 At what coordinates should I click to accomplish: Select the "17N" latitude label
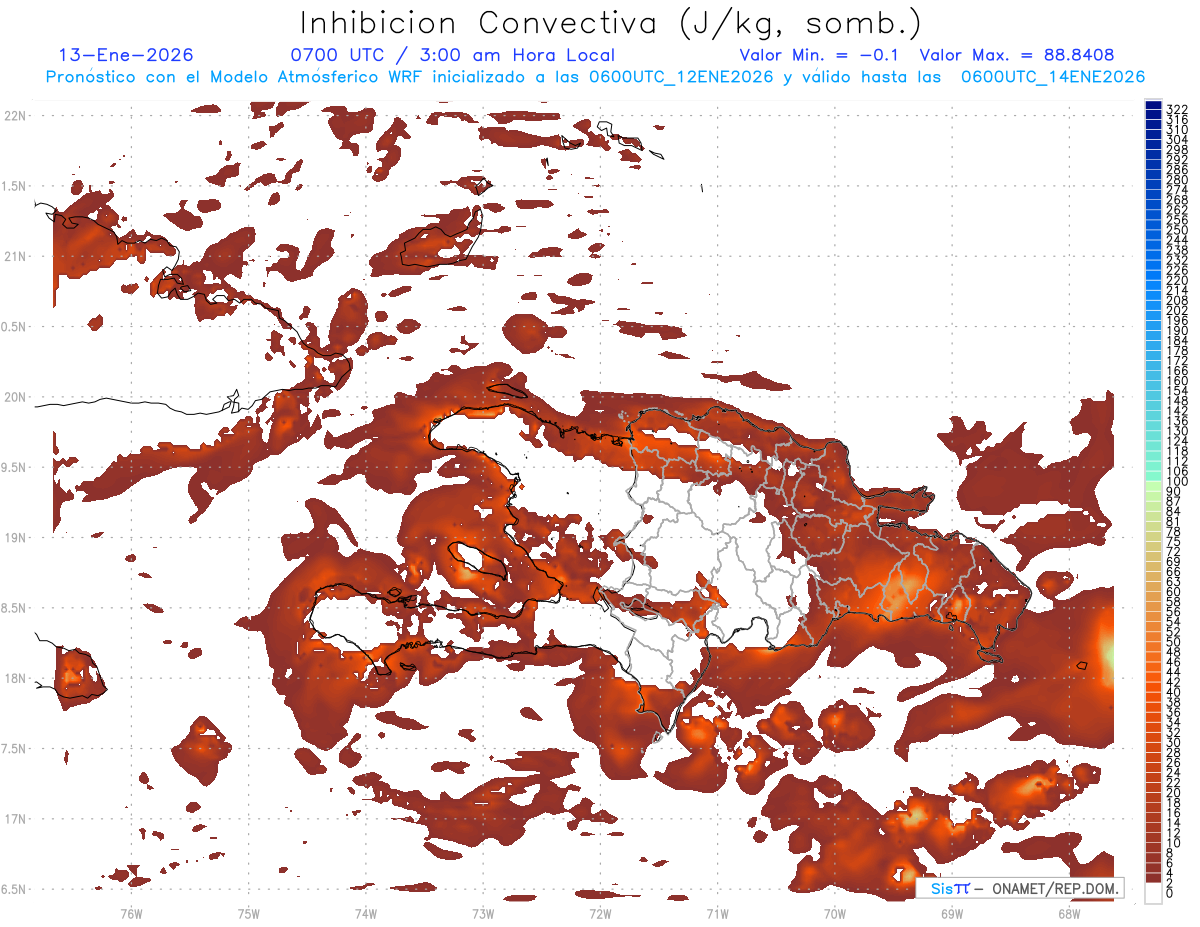15,819
